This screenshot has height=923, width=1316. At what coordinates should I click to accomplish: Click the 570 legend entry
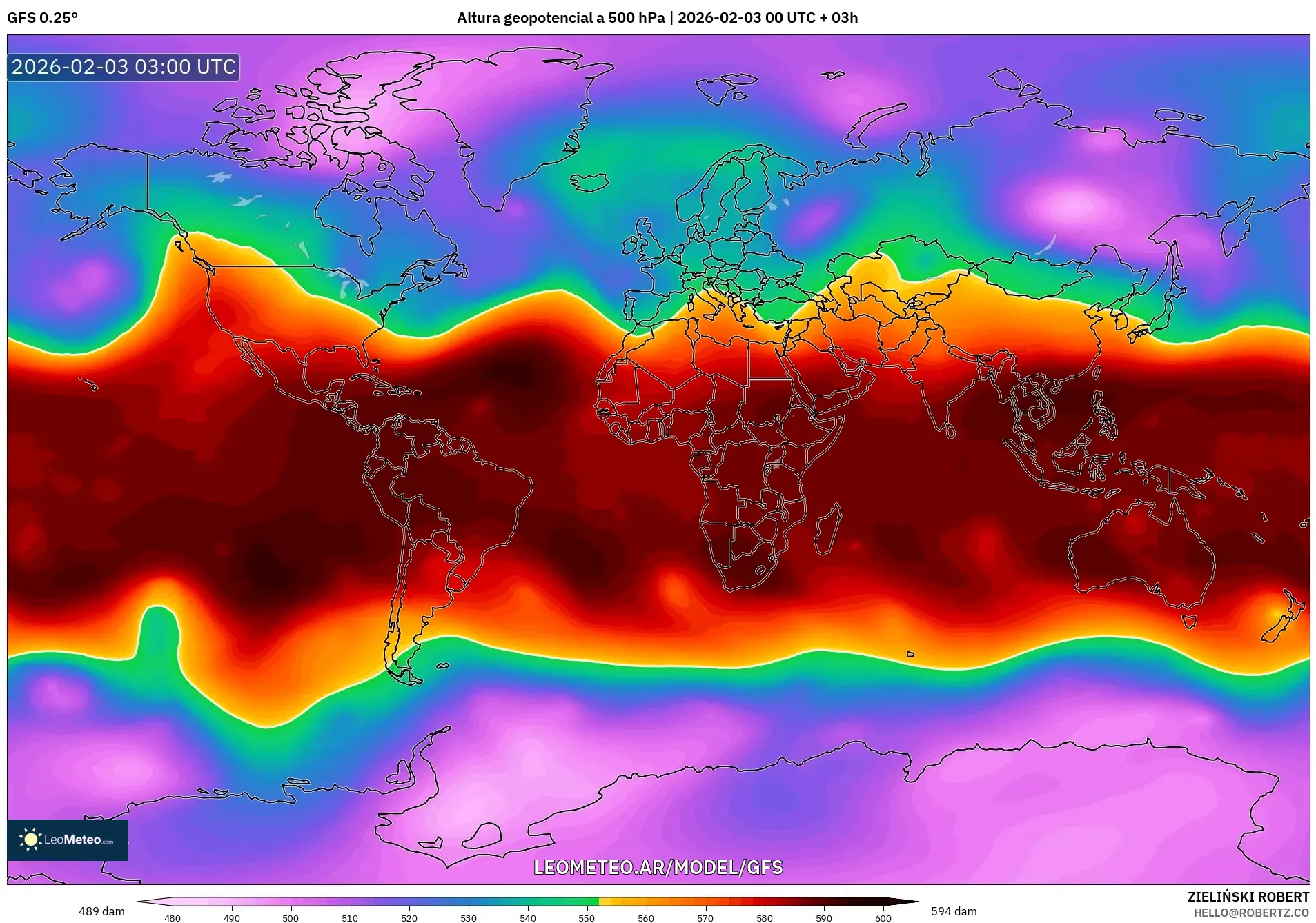704,918
